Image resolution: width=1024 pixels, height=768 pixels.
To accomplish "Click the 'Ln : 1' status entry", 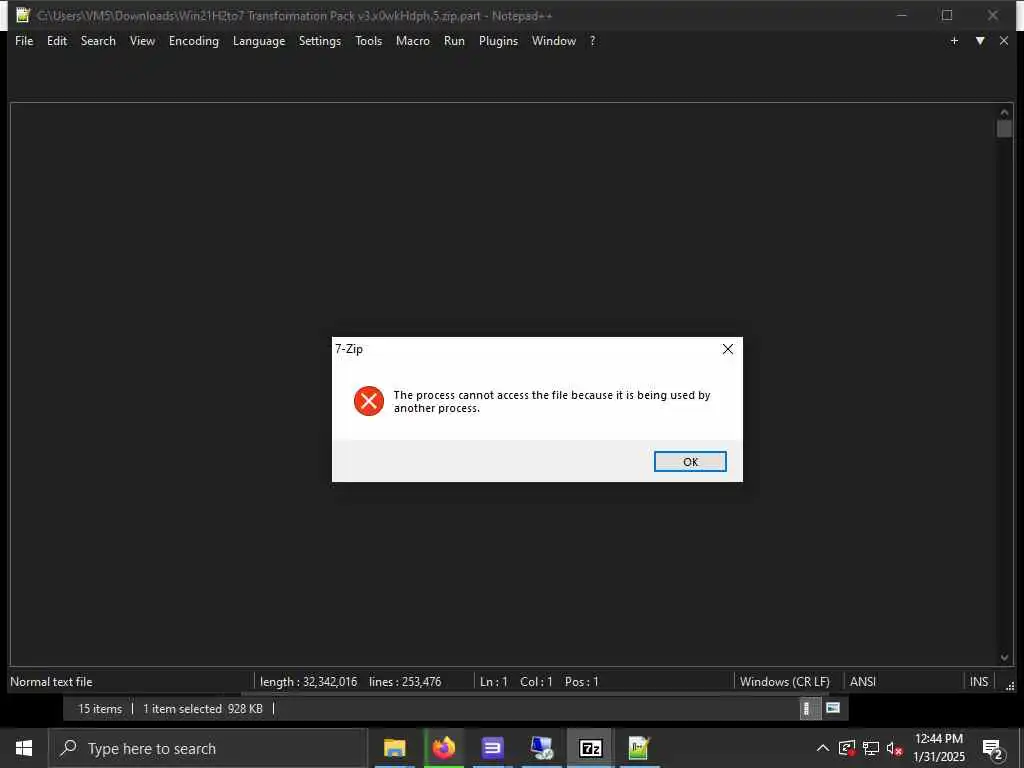I will [494, 682].
